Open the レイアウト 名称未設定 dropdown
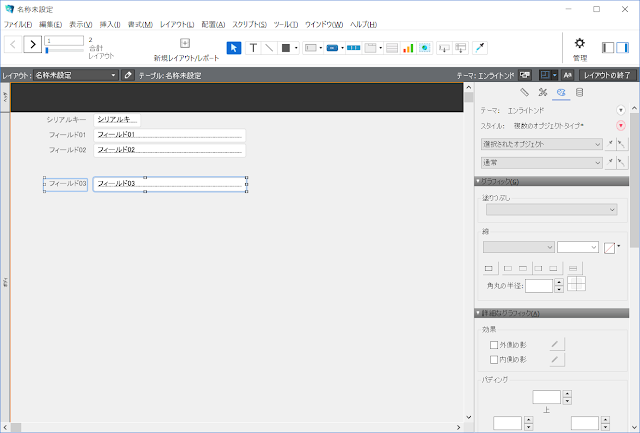Viewport: 640px width, 433px height. pyautogui.click(x=76, y=75)
